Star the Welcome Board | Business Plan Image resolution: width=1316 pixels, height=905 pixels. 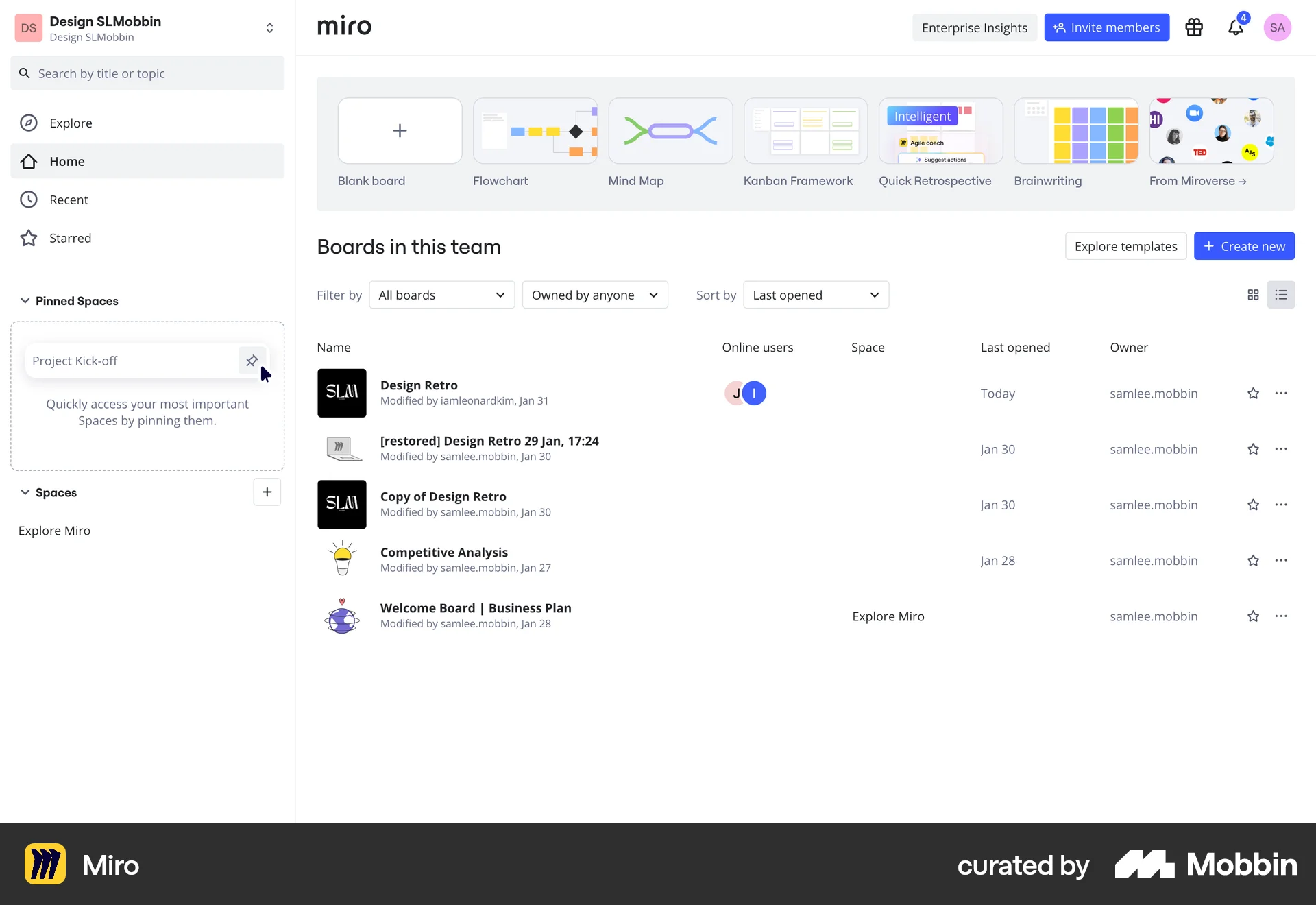1254,616
